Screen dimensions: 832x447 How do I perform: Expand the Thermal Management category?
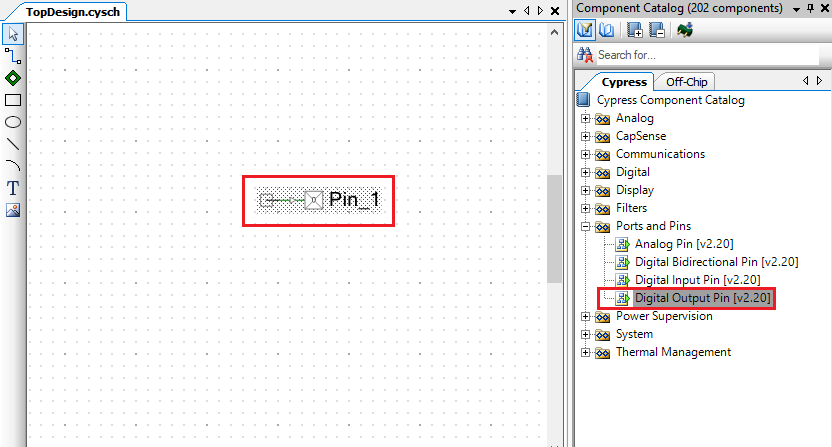click(585, 353)
